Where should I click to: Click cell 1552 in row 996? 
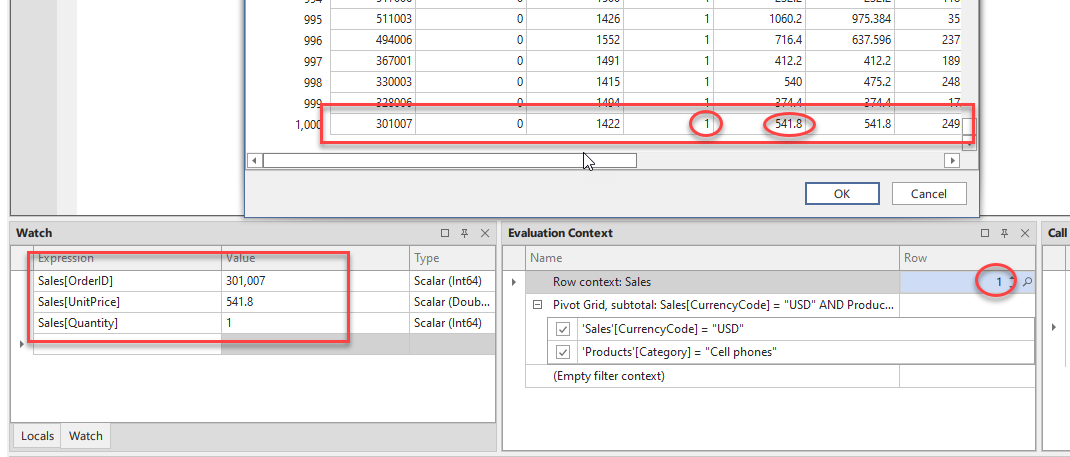575,40
